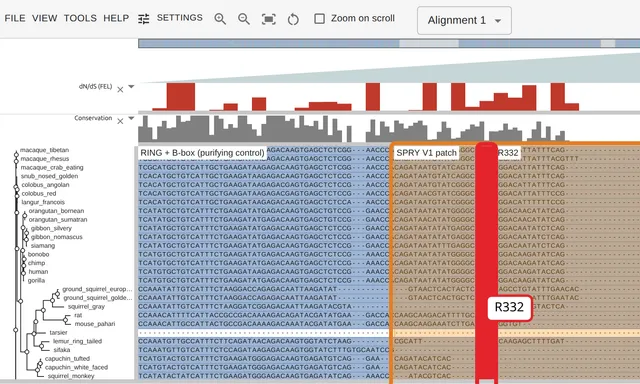The width and height of the screenshot is (640, 384).
Task: Select squirrel_gray in the tree
Action: 86,306
